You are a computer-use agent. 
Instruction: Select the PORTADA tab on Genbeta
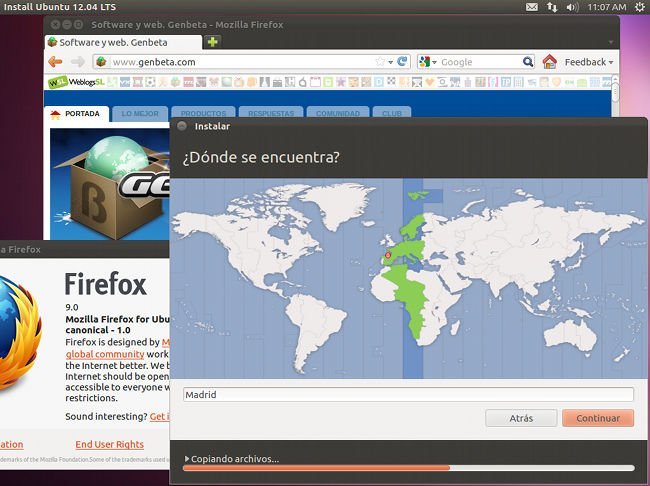click(77, 114)
